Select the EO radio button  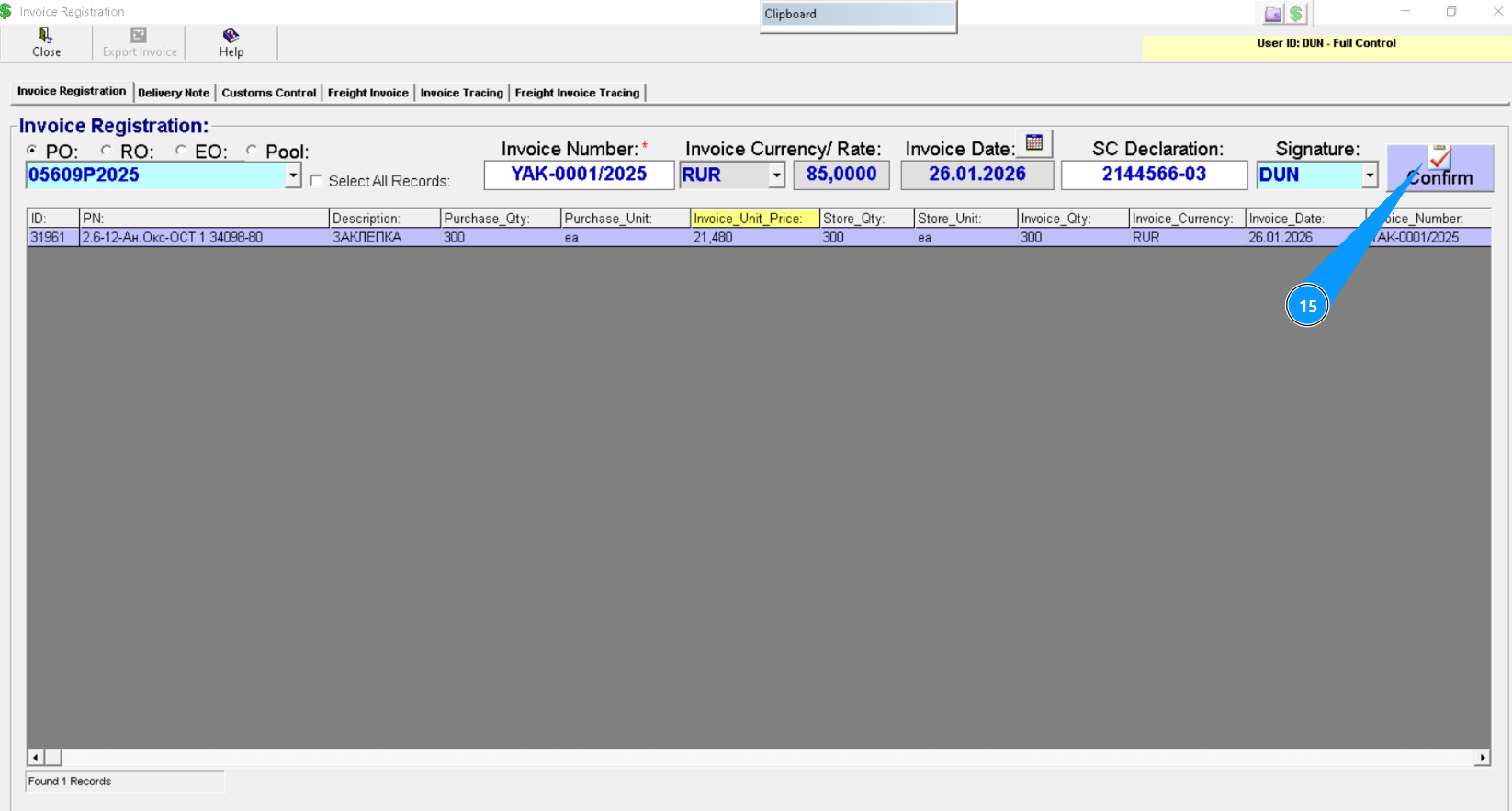[182, 151]
